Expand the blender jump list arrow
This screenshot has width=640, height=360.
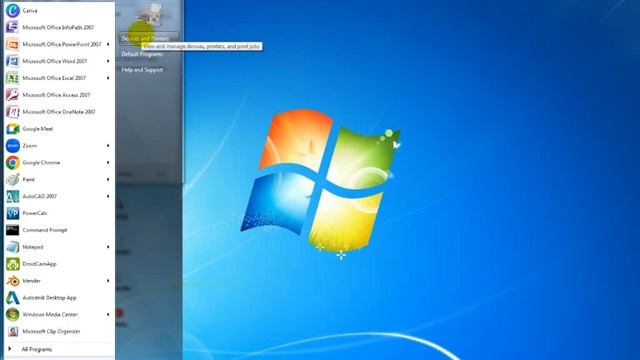click(108, 281)
